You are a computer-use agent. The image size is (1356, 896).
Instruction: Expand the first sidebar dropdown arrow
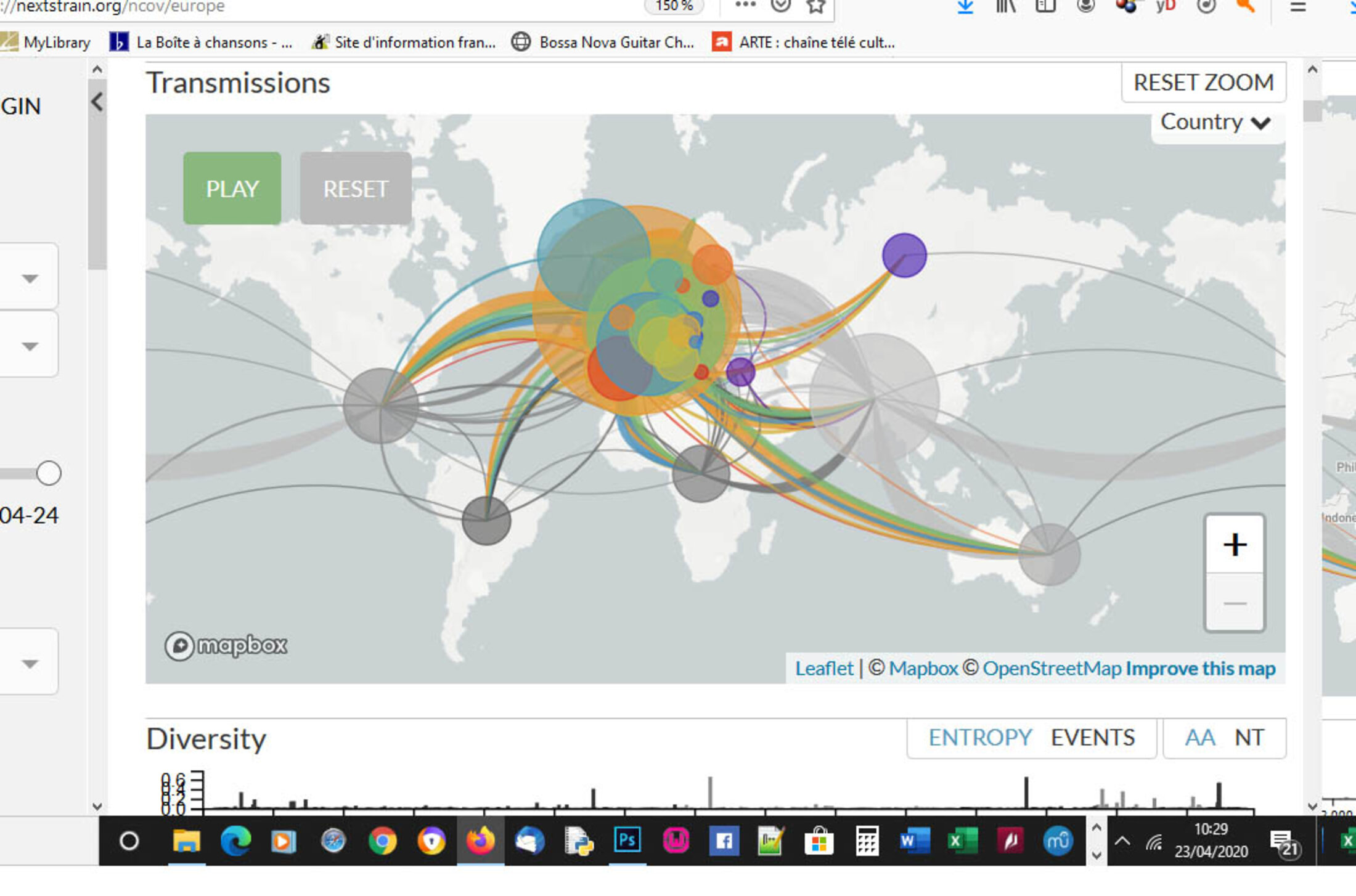(x=30, y=279)
